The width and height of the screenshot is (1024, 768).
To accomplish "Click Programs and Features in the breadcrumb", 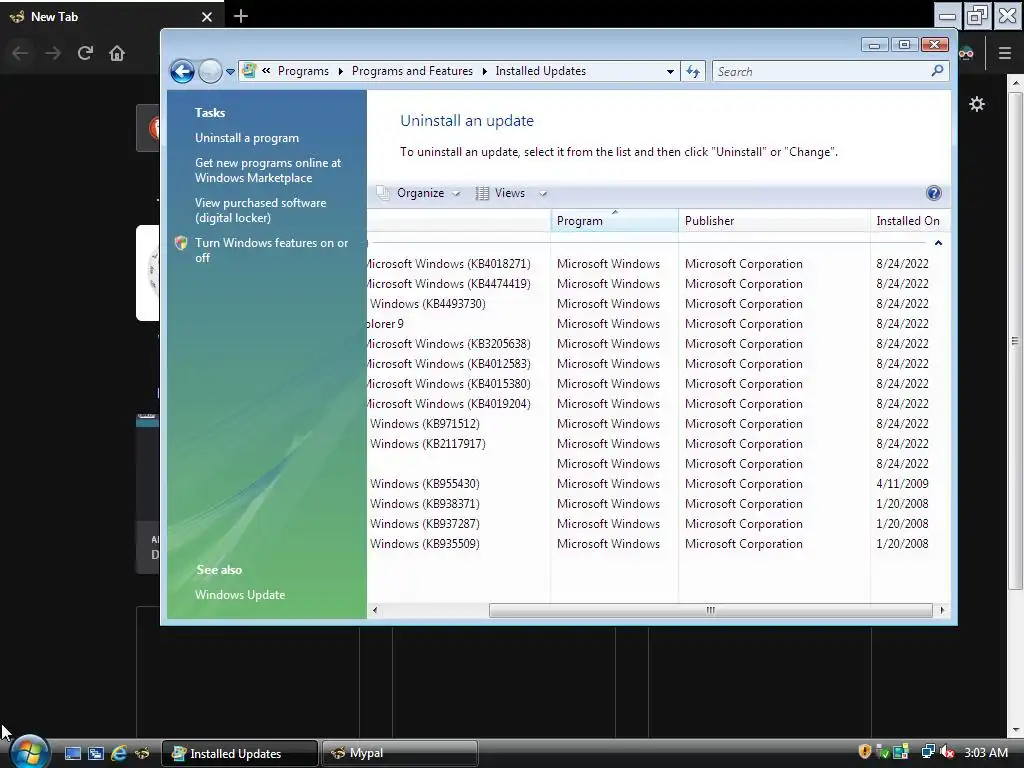I will point(412,71).
